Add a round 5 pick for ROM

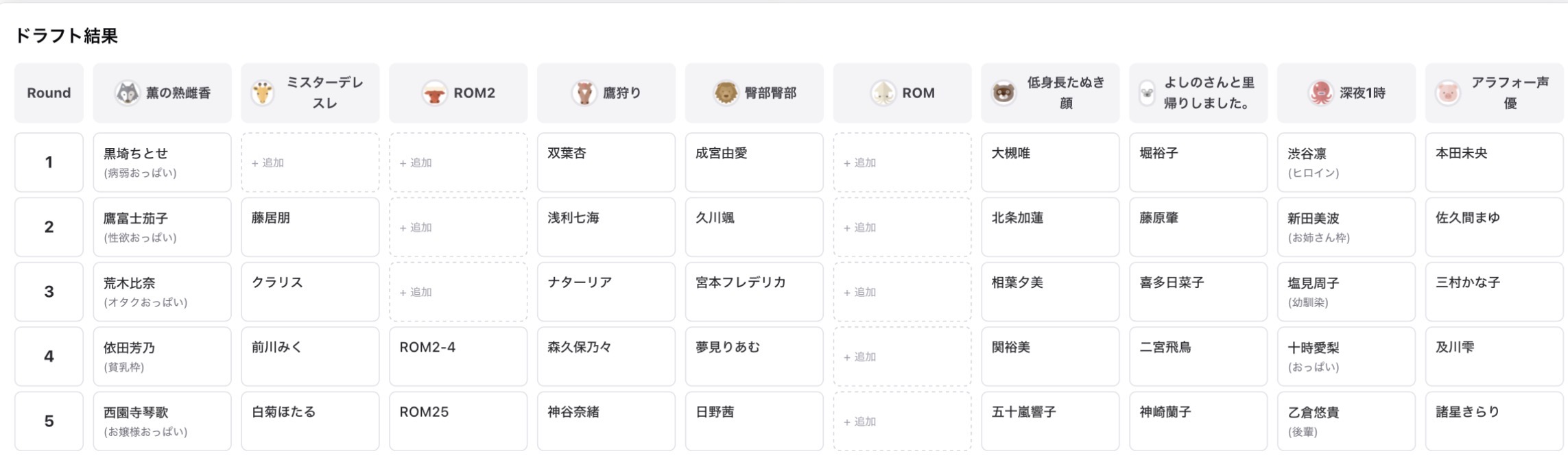click(x=902, y=422)
